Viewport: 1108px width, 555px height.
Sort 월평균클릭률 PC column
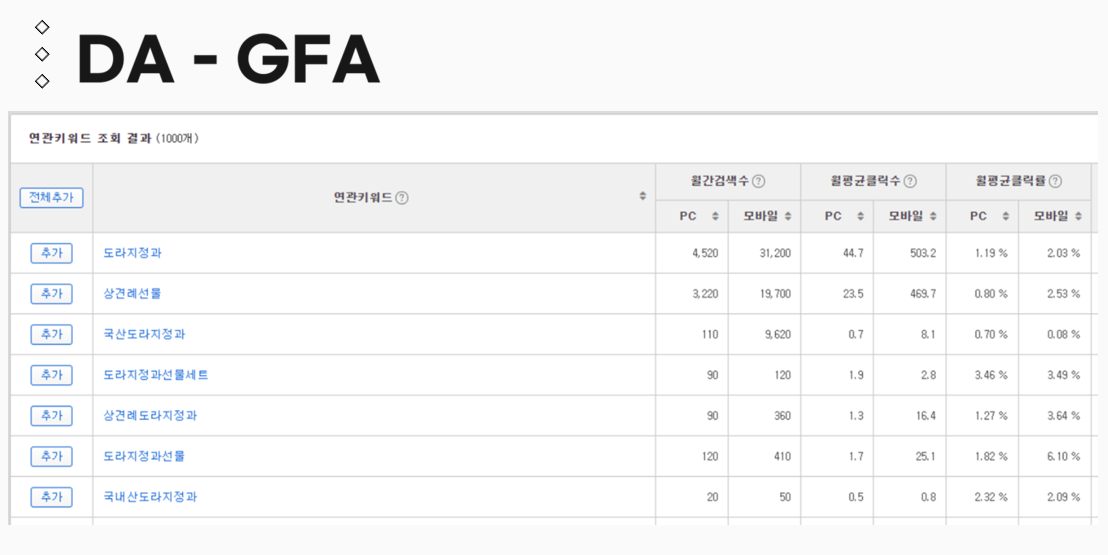1006,216
